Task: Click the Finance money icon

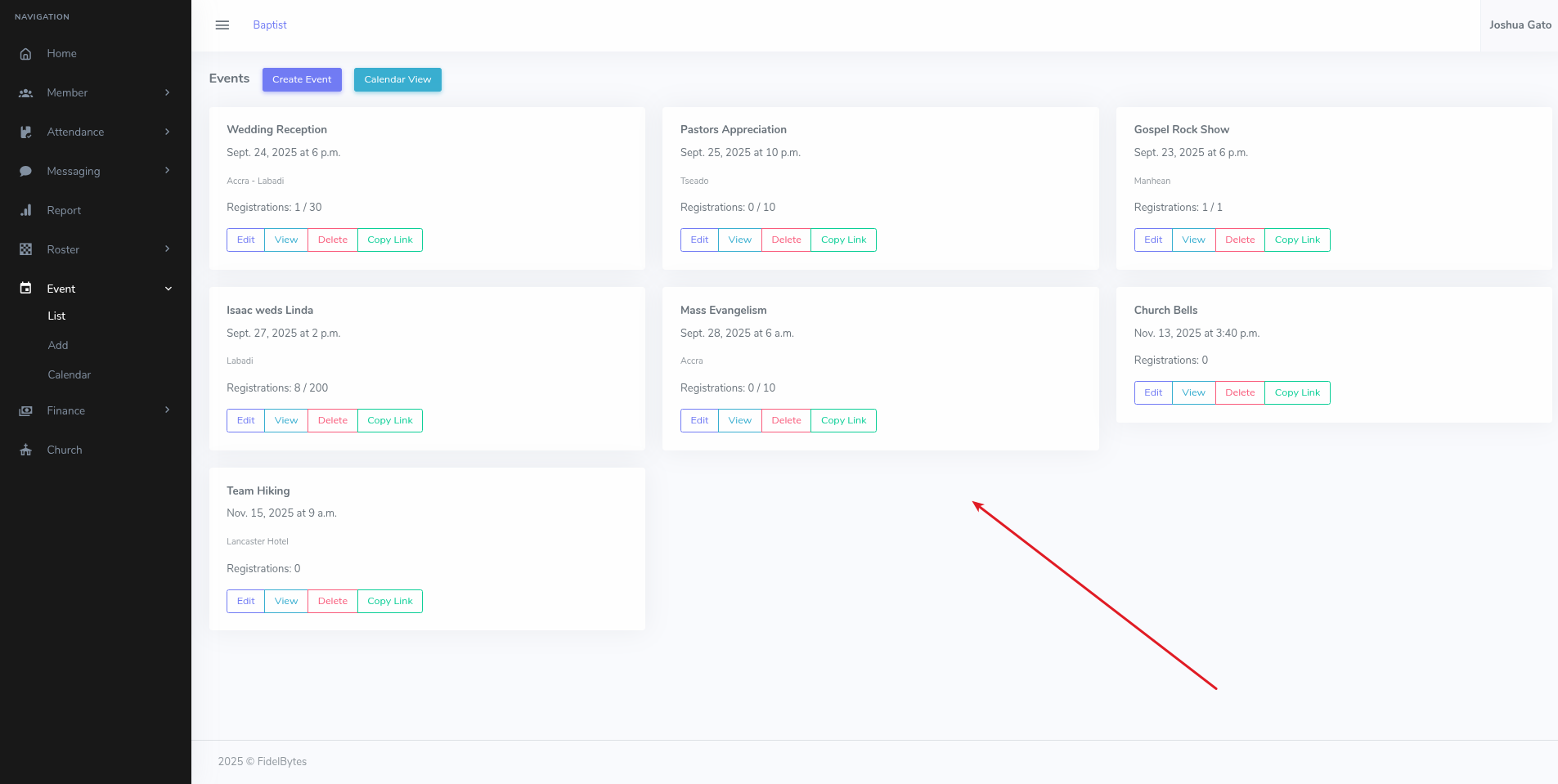Action: click(26, 411)
